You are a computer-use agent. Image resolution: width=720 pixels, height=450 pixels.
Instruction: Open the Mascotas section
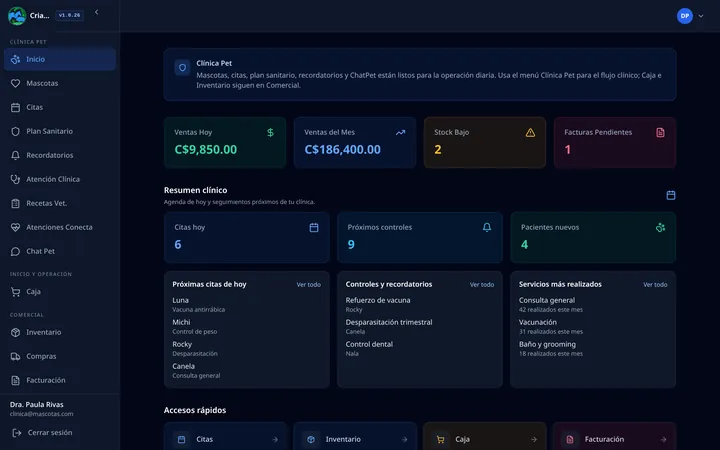click(60, 83)
